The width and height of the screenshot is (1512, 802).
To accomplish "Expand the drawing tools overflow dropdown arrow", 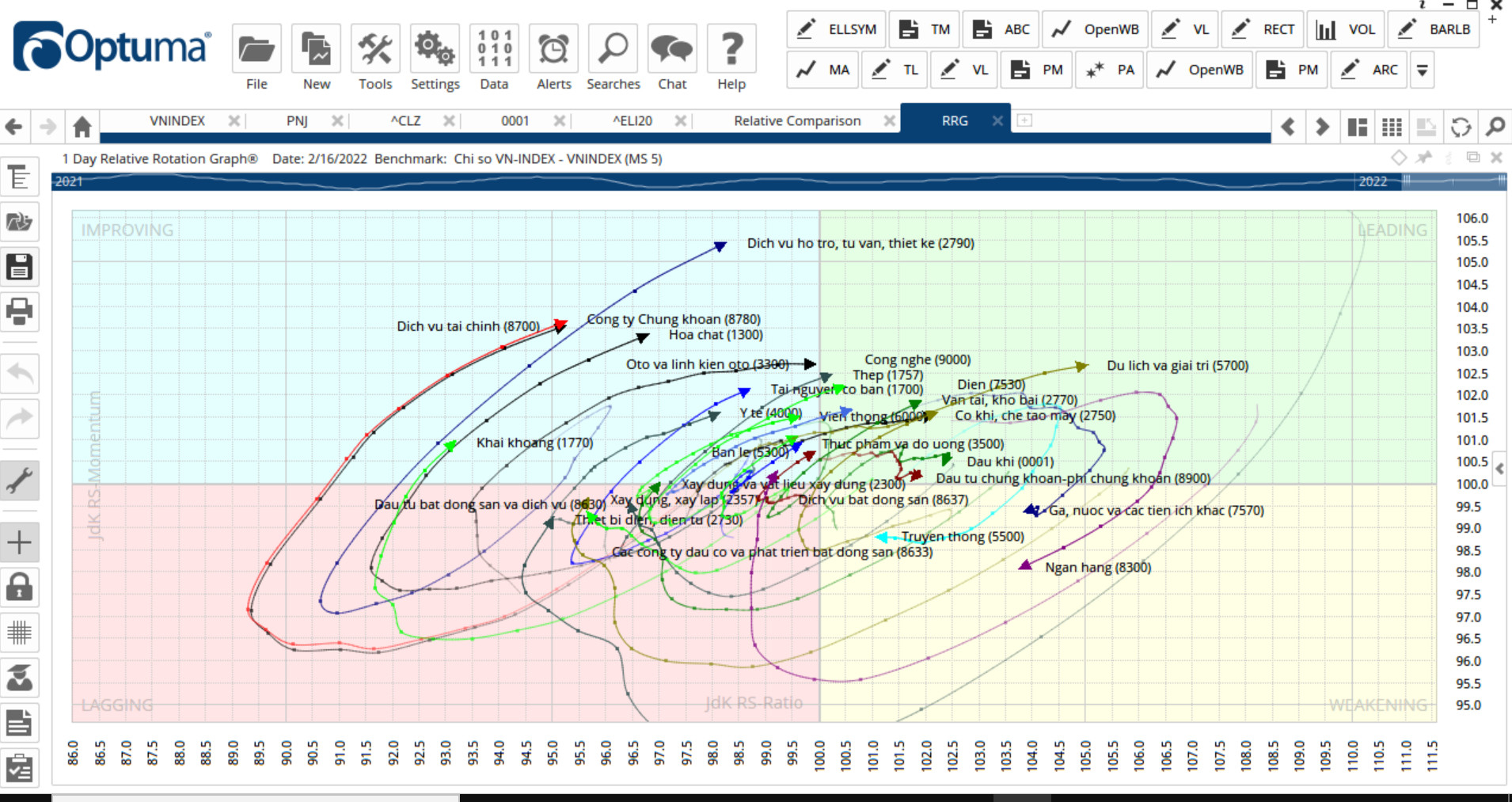I will pyautogui.click(x=1422, y=70).
